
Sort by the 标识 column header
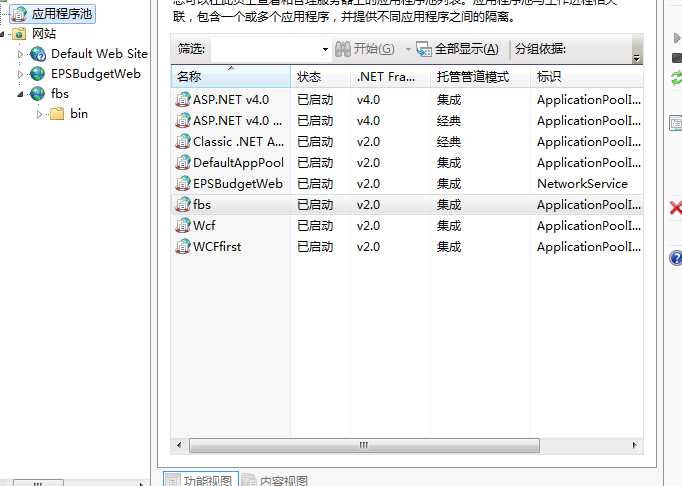tap(586, 77)
